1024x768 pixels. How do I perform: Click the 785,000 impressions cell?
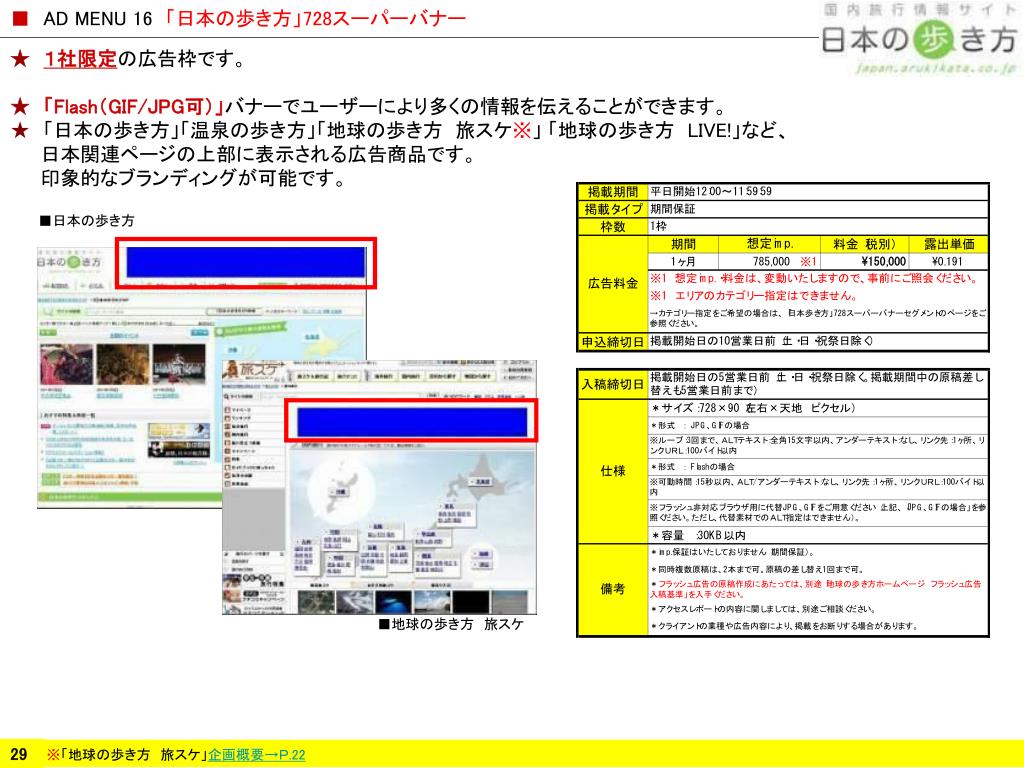(x=769, y=261)
